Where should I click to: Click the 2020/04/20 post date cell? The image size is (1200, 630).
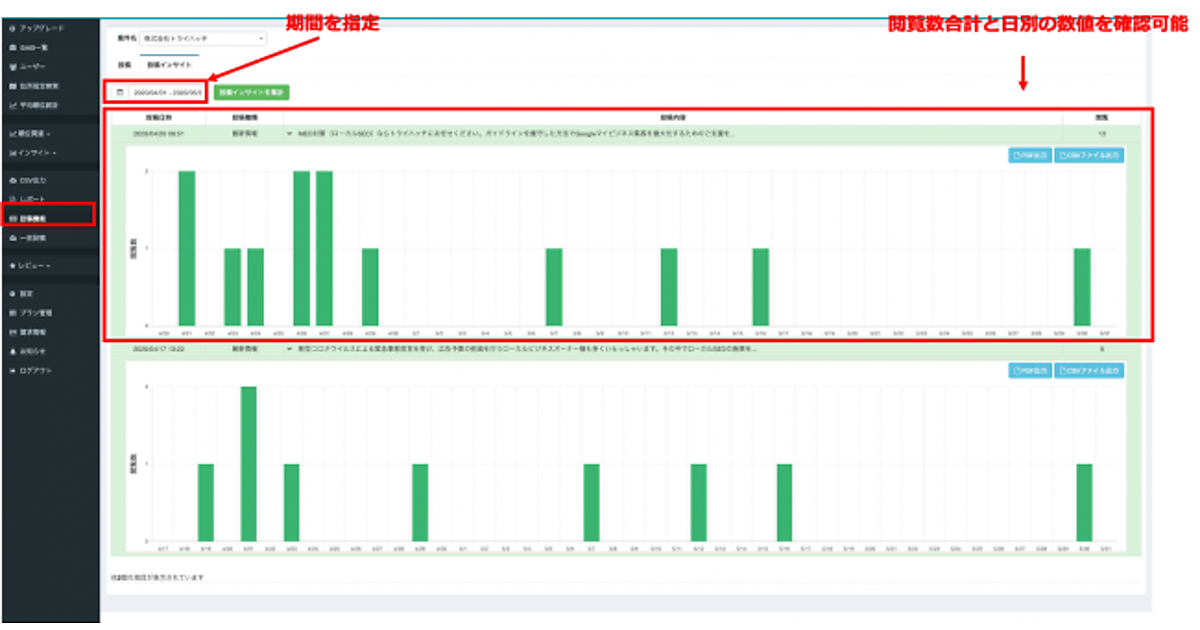157,132
